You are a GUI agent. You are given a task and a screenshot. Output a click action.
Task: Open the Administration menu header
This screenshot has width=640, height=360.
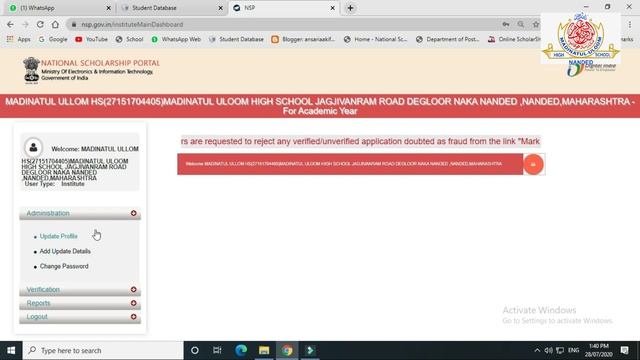pyautogui.click(x=80, y=213)
